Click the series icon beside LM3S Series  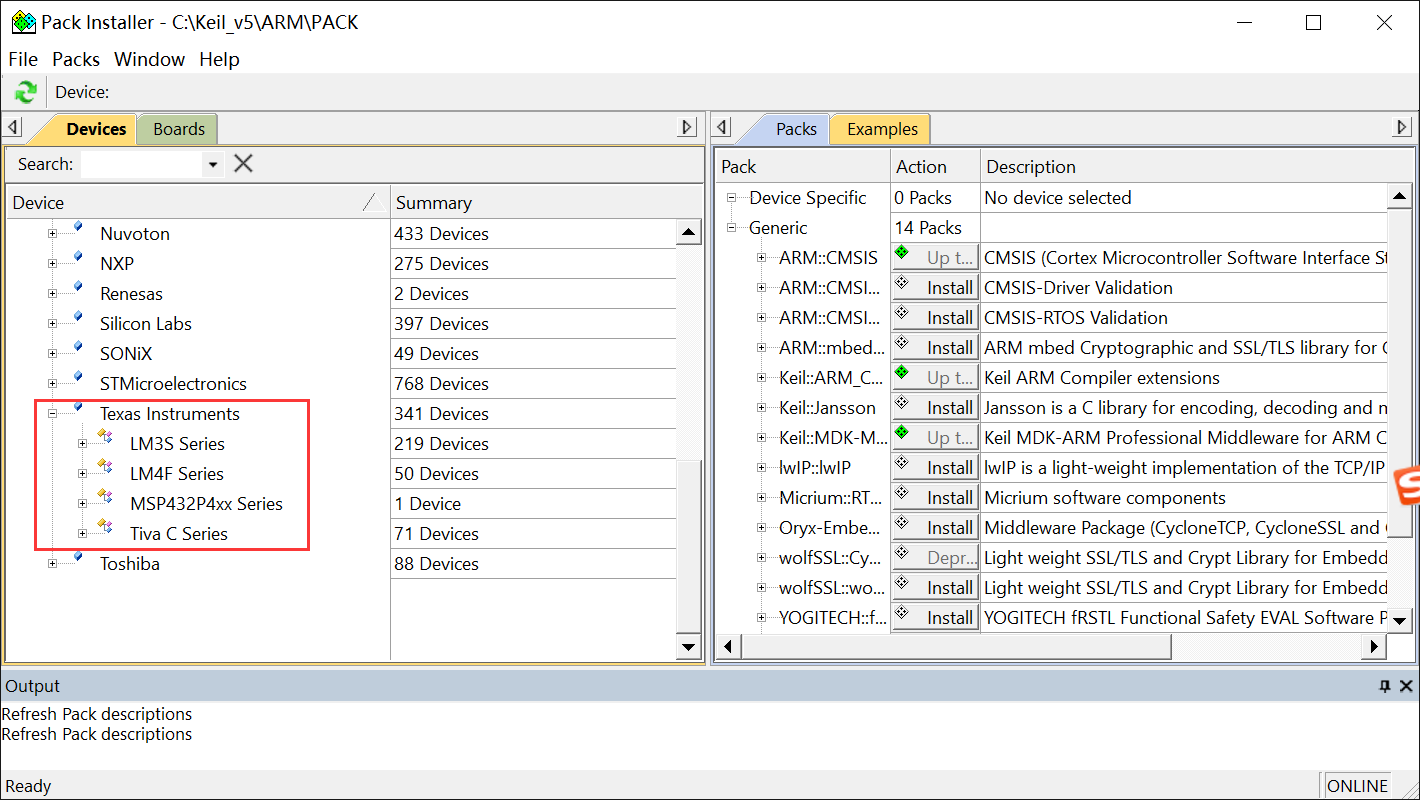[105, 437]
